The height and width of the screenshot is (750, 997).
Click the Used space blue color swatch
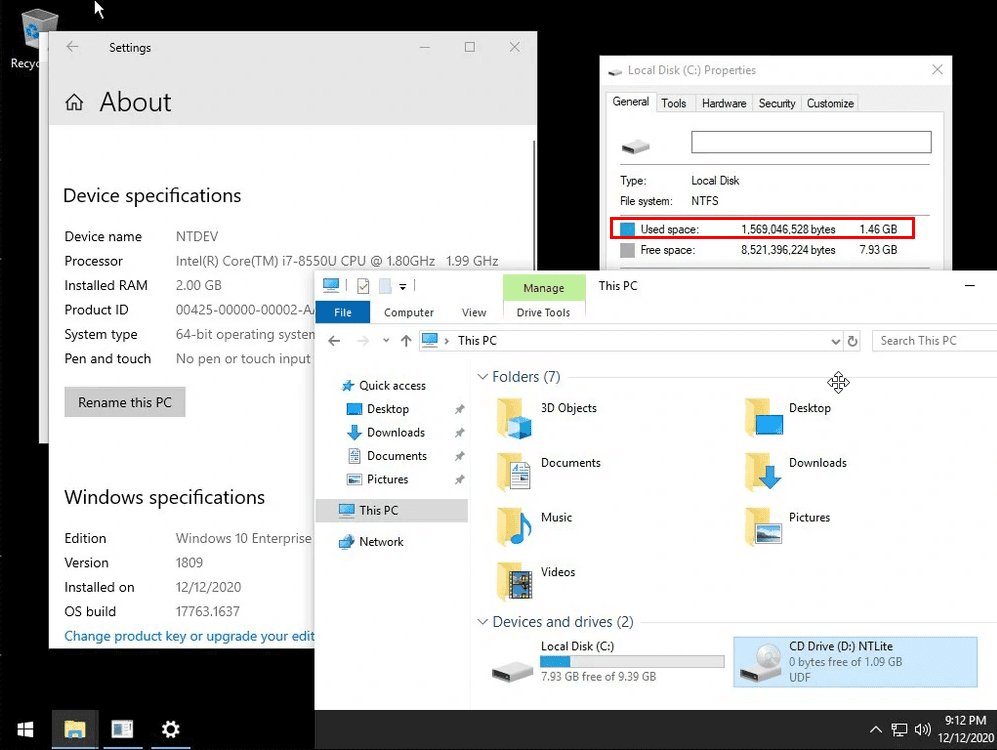627,229
